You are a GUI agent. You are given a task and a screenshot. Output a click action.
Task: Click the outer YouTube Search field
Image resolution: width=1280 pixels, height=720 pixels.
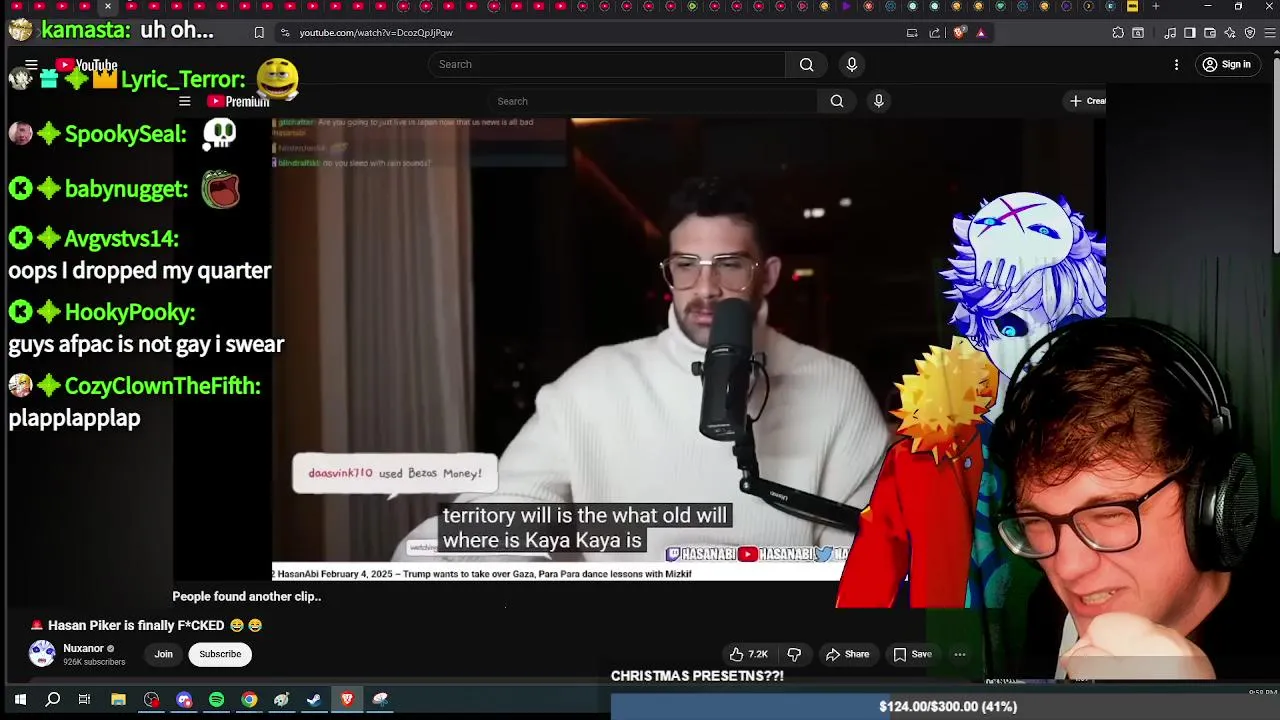607,65
